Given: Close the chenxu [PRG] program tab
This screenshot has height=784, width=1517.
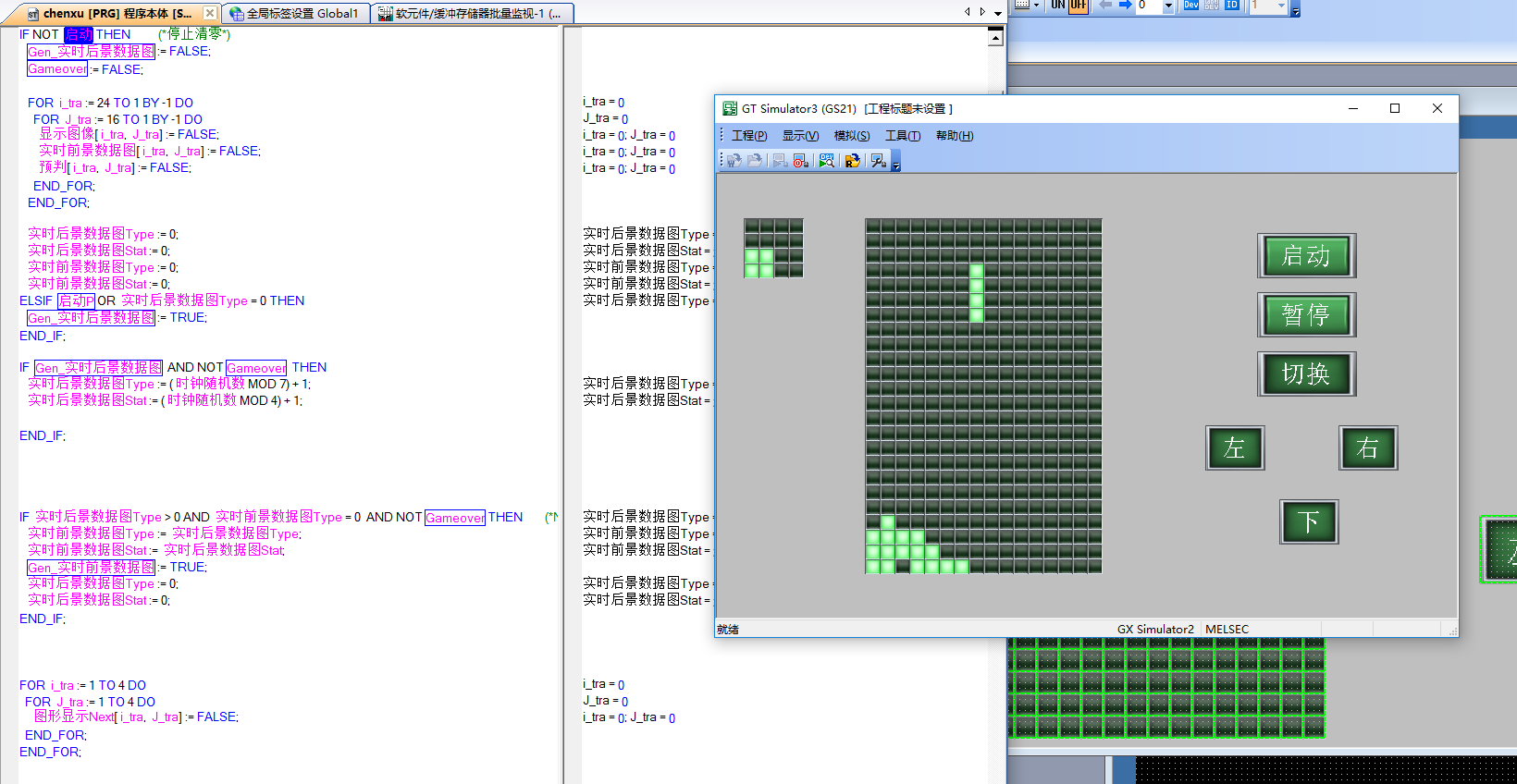Looking at the screenshot, I should click(x=210, y=13).
